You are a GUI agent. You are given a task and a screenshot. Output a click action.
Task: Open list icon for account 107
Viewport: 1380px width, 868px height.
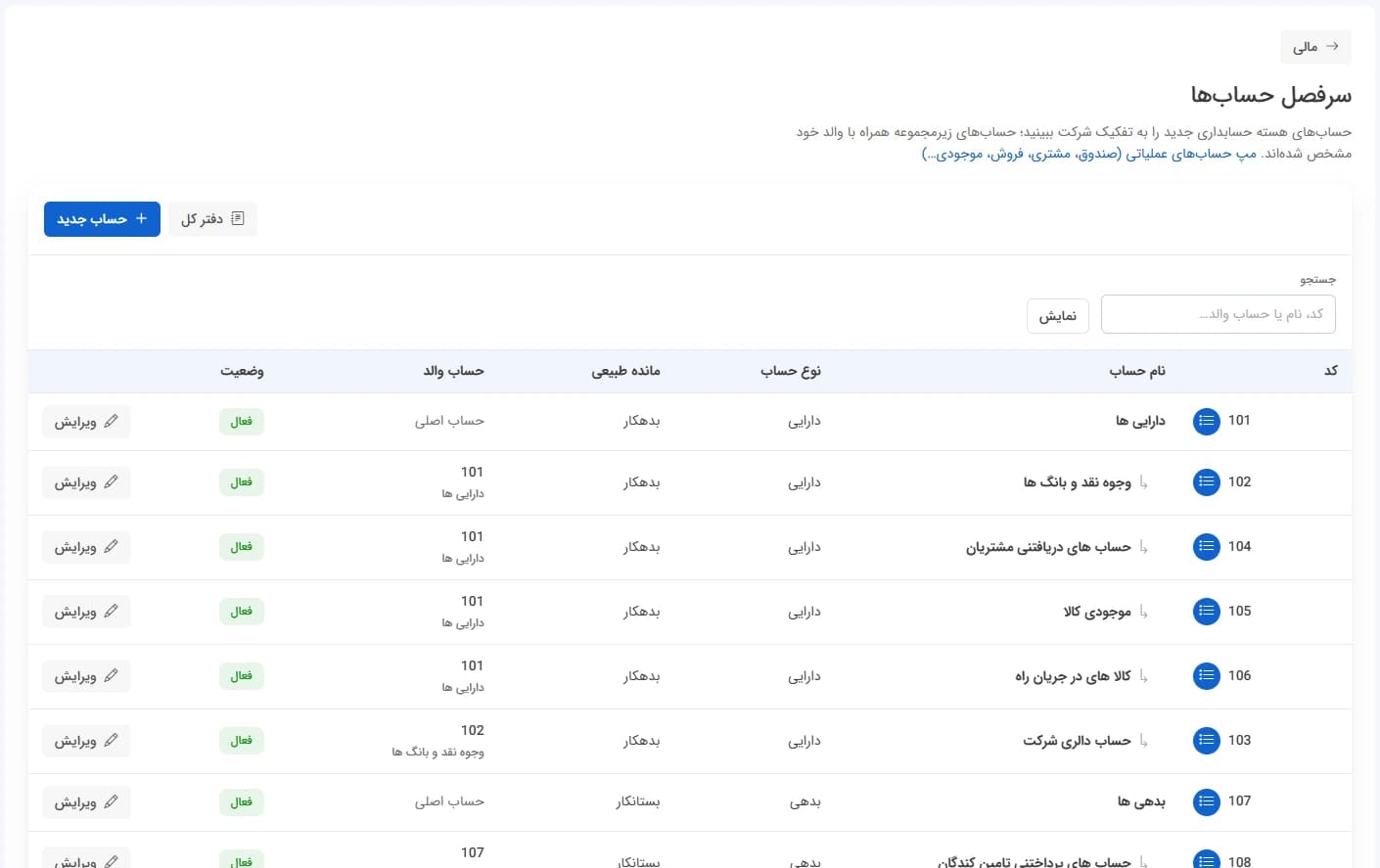(x=1207, y=802)
